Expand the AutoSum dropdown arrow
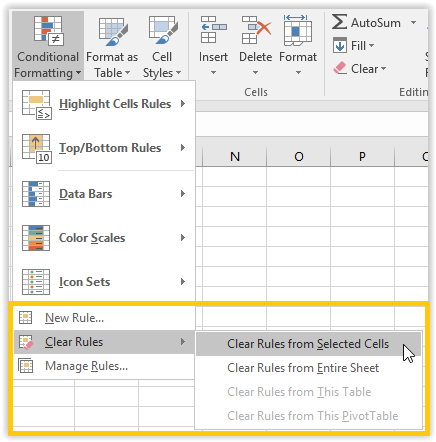Image resolution: width=436 pixels, height=442 pixels. point(413,22)
